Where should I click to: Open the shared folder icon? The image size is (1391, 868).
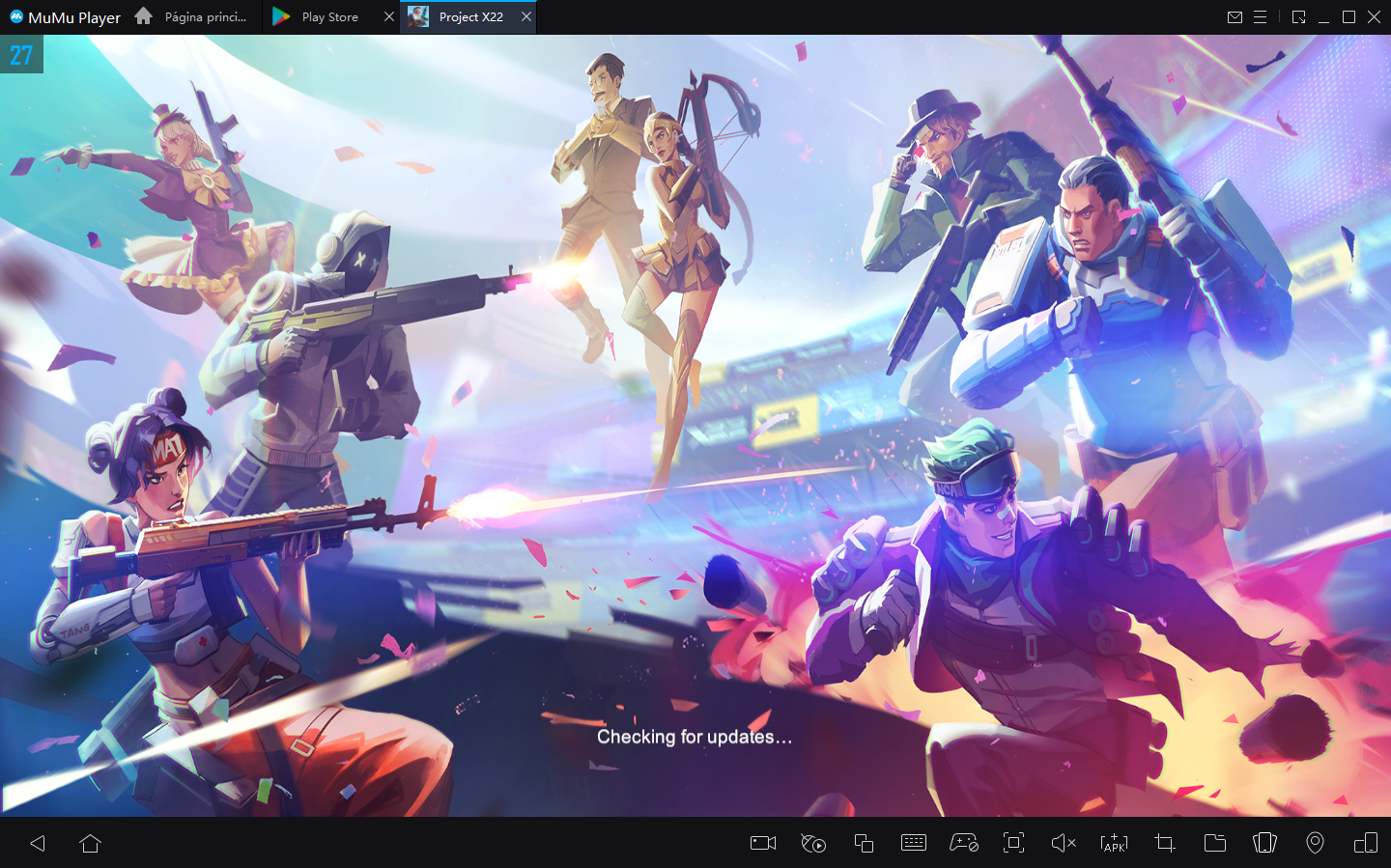pyautogui.click(x=1215, y=843)
